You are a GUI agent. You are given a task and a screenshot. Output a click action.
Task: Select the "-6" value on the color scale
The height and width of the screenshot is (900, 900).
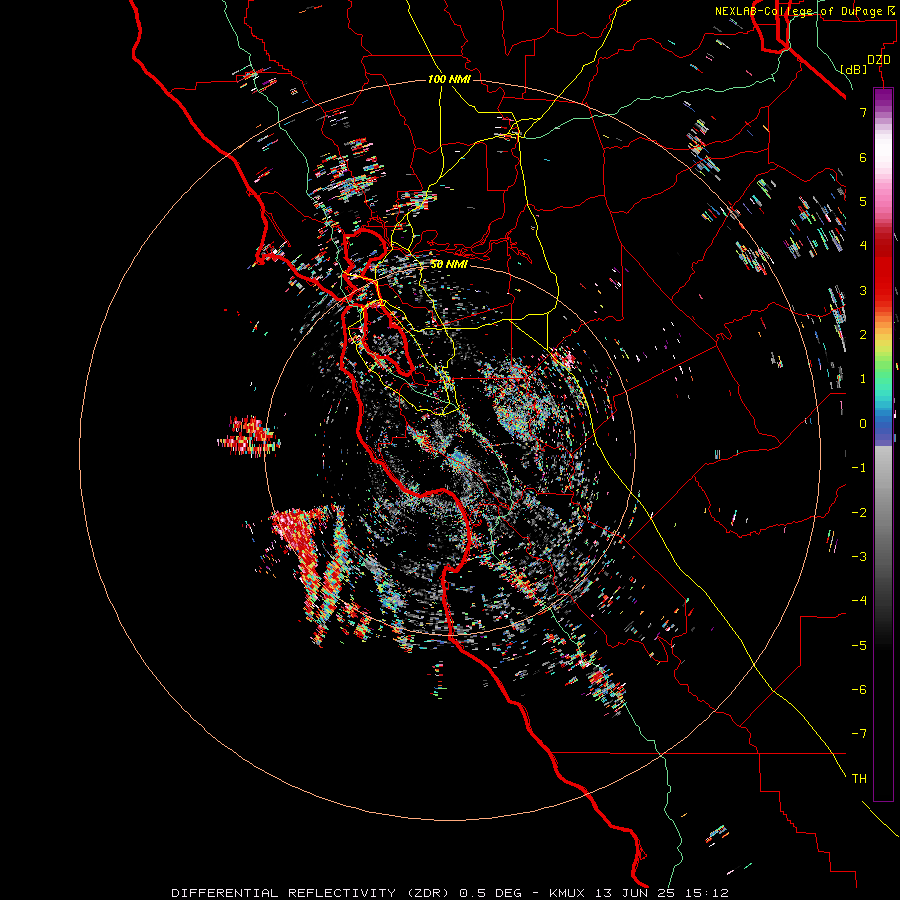(859, 689)
